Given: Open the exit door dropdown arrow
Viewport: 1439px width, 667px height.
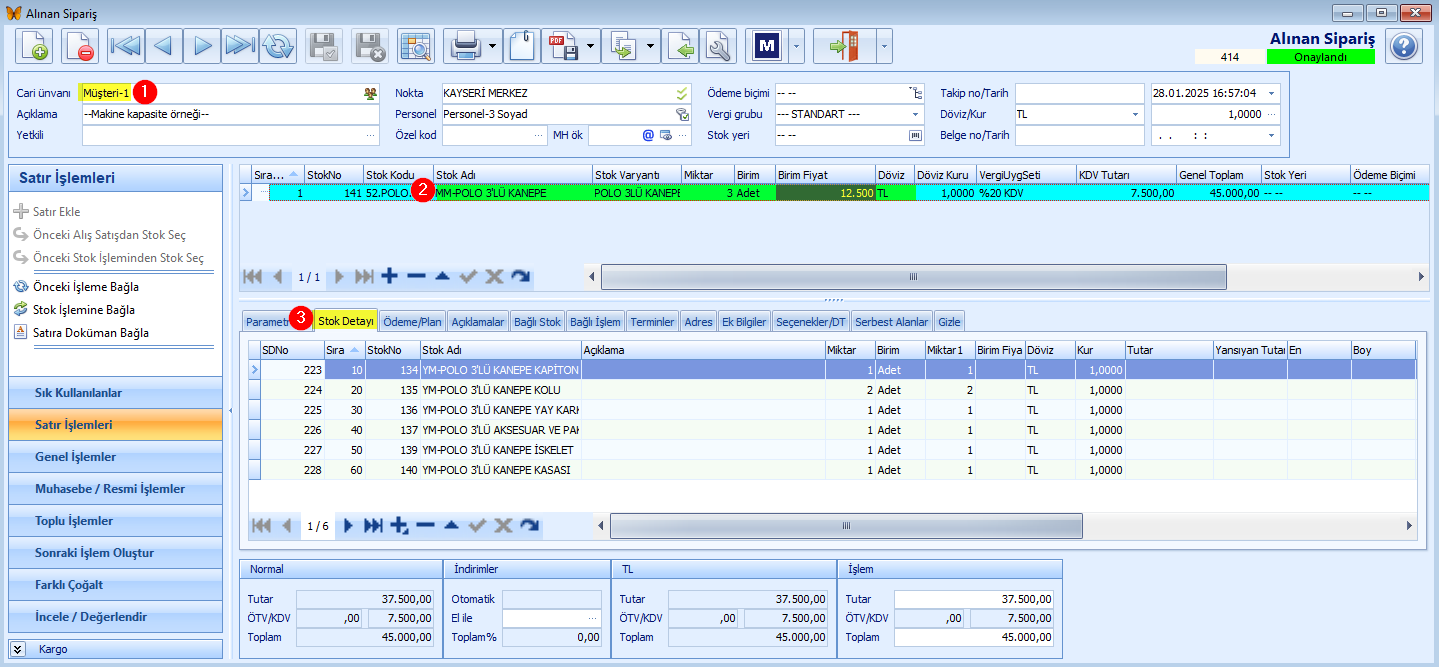Looking at the screenshot, I should pyautogui.click(x=884, y=46).
